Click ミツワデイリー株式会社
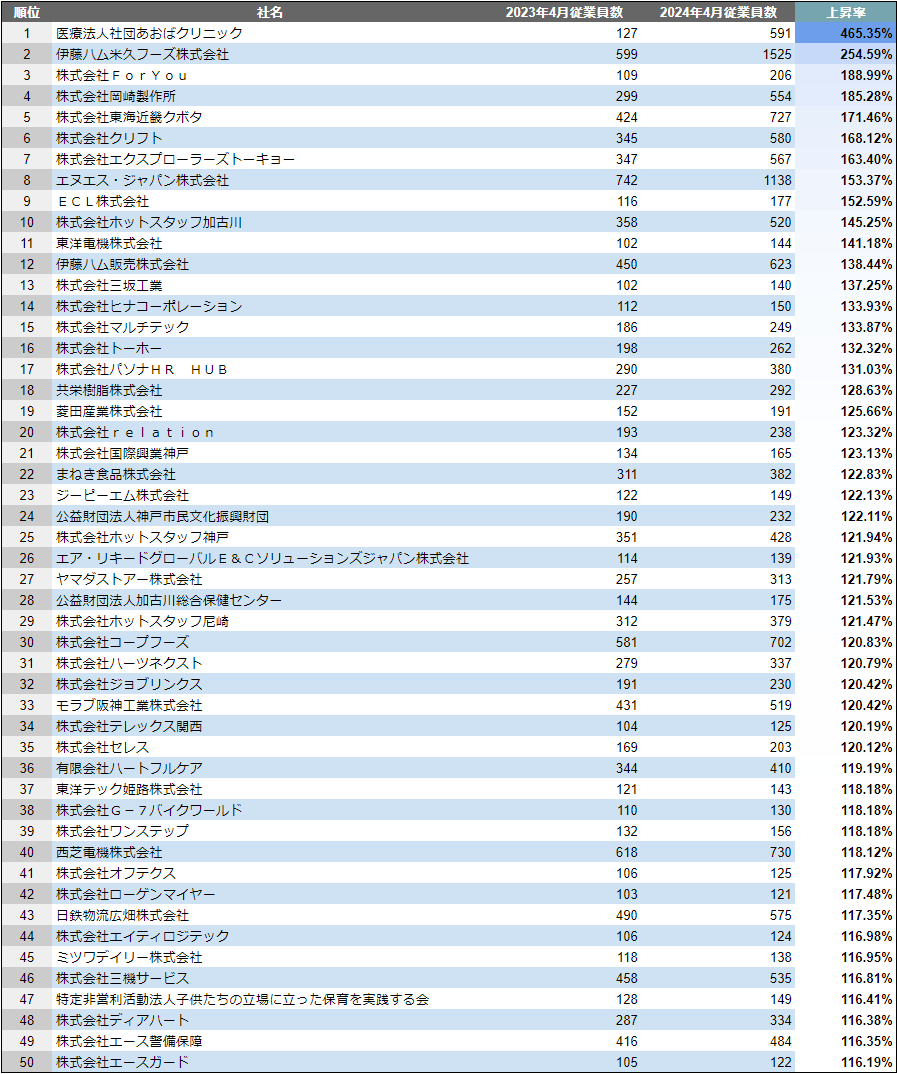 click(129, 957)
